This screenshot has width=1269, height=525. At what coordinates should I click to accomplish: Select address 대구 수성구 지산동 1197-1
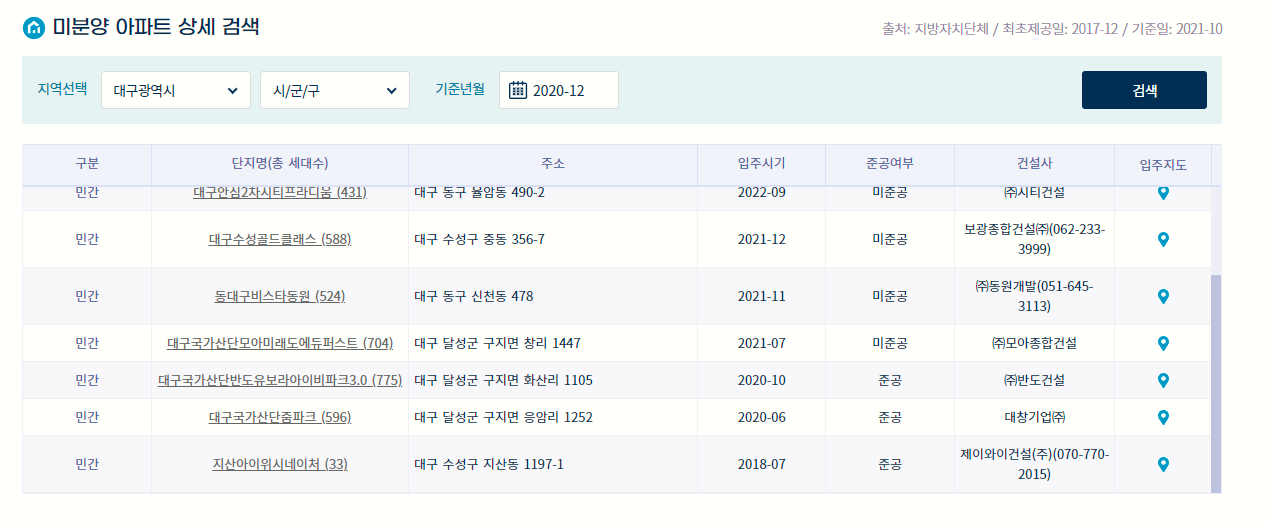(489, 464)
